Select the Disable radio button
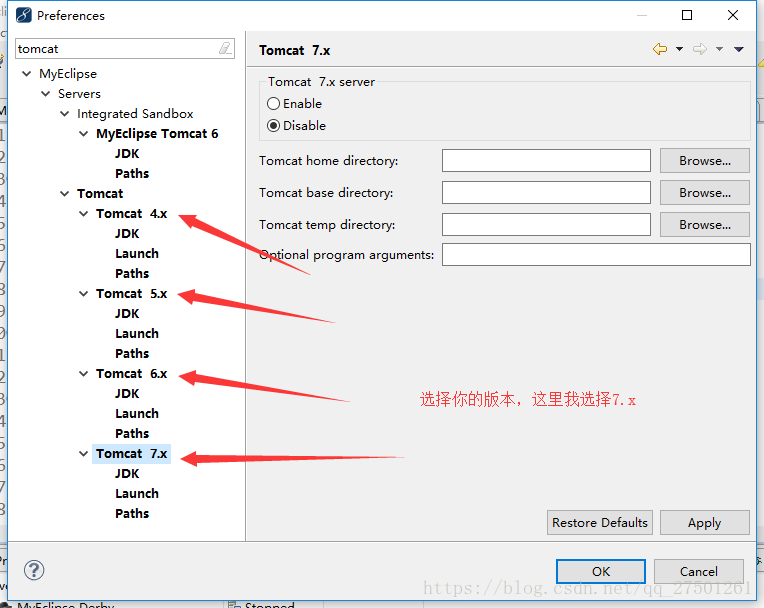 273,126
